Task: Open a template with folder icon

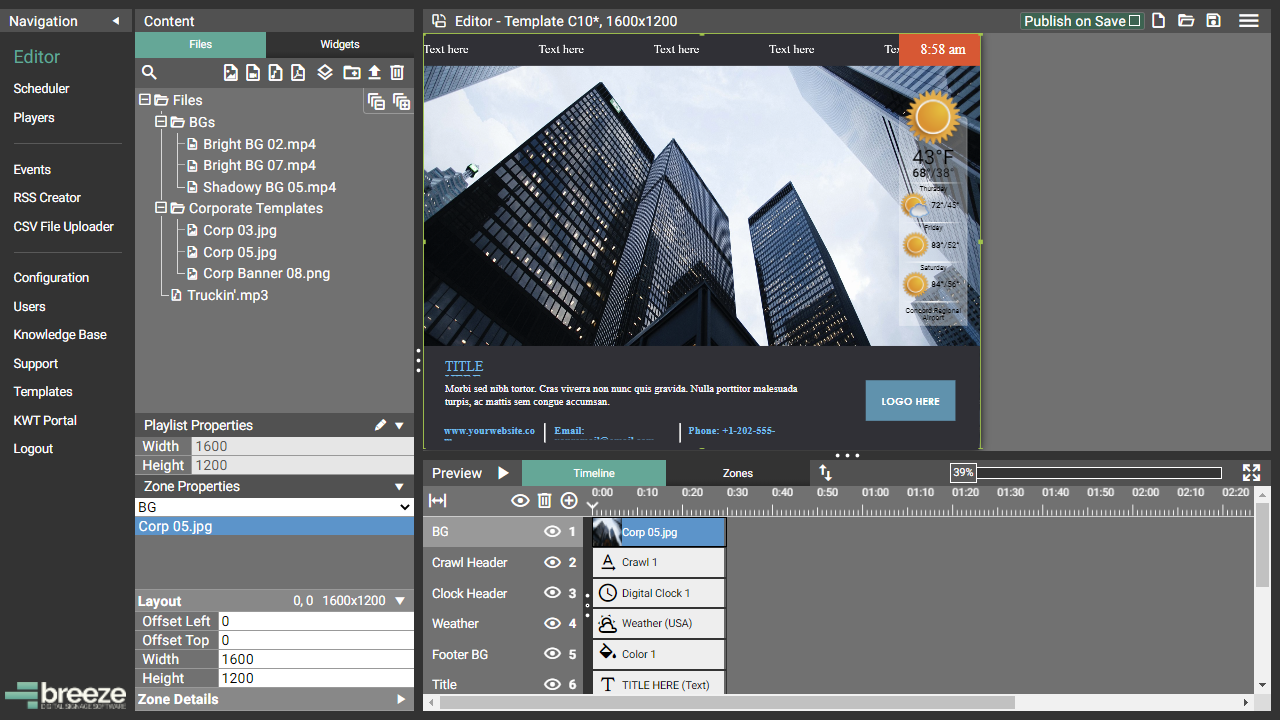Action: point(1186,21)
